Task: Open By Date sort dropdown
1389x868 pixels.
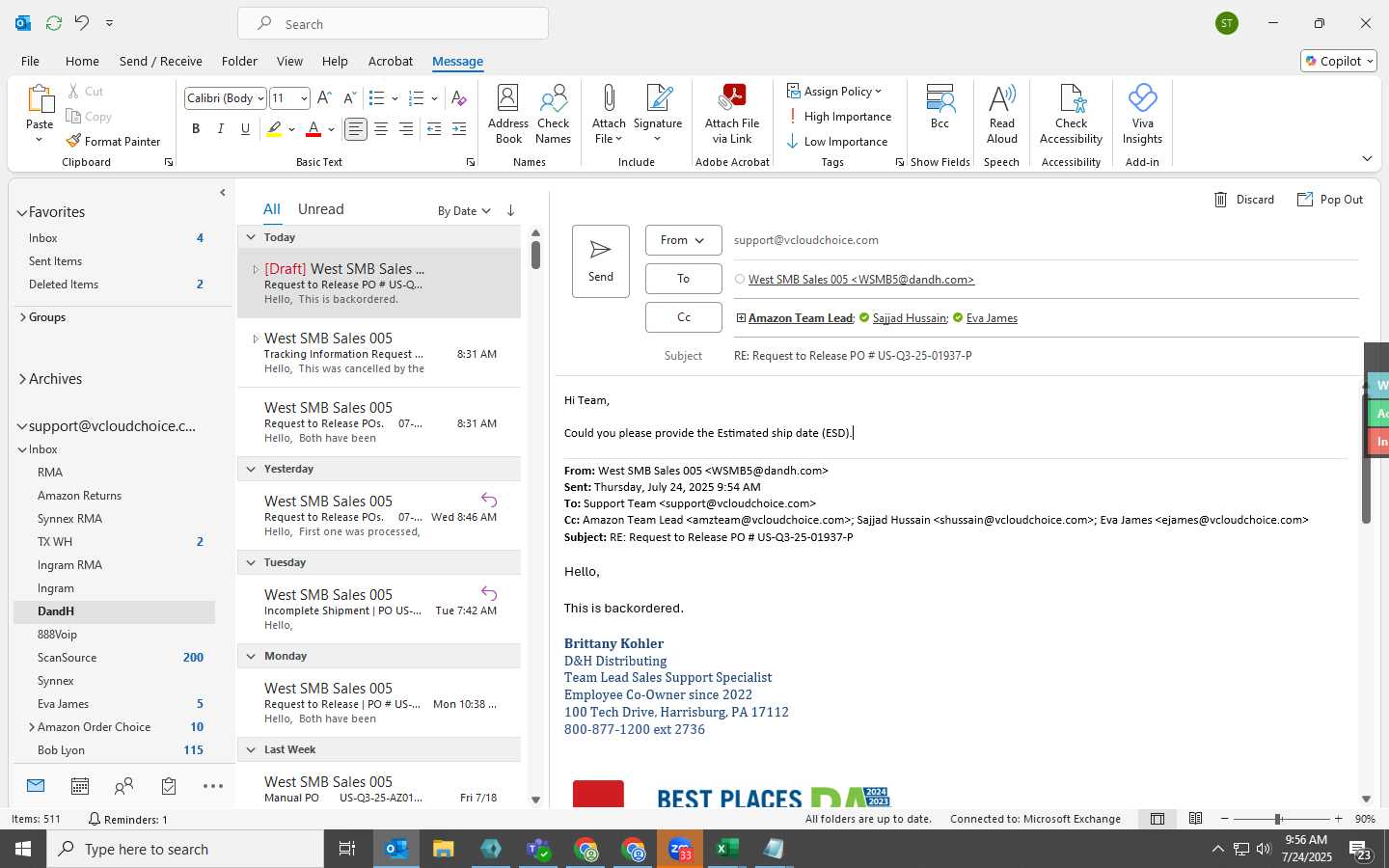Action: (464, 211)
